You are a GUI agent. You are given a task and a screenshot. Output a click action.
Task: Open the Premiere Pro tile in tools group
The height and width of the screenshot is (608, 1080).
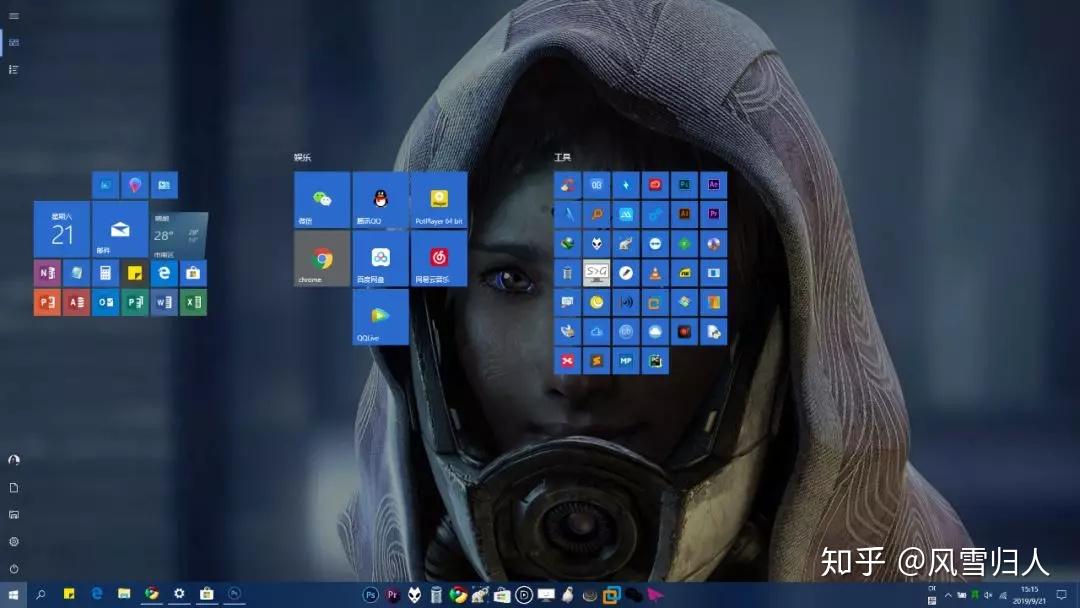pos(714,214)
